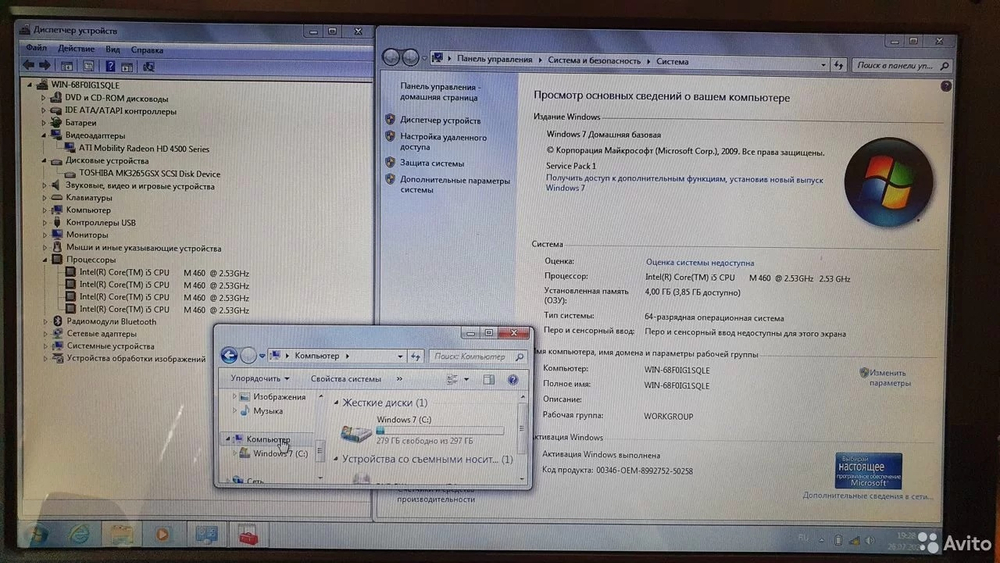
Task: Select the Контроллеры USB tree item
Action: click(101, 223)
